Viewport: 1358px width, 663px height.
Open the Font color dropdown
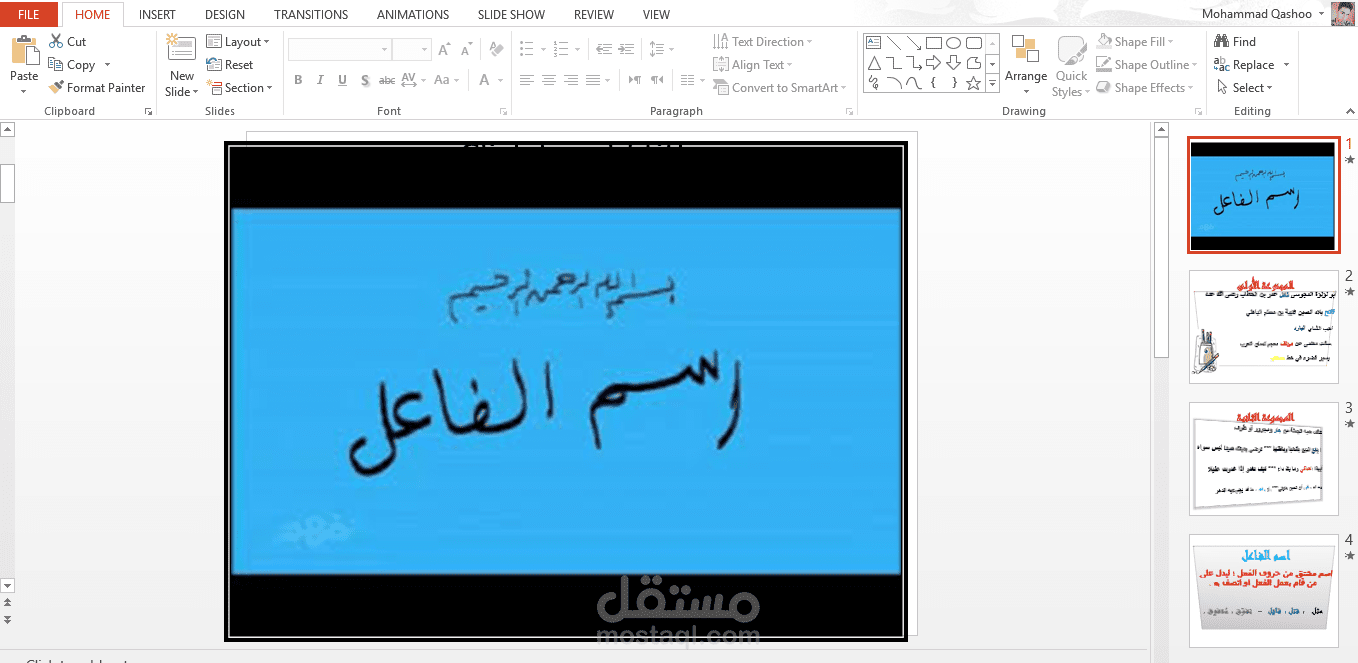pos(500,80)
